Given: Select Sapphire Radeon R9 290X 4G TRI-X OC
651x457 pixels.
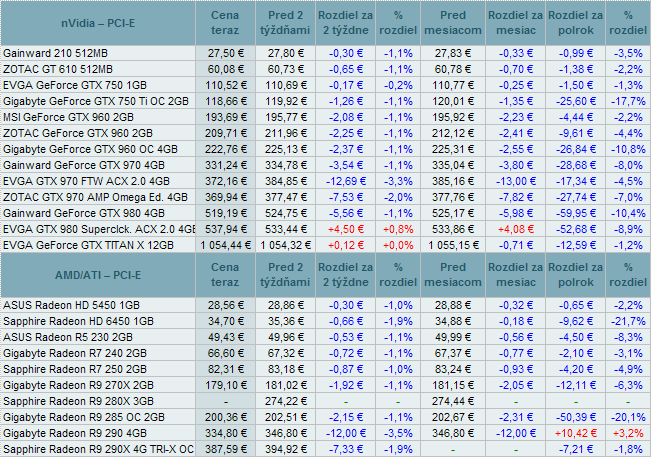Looking at the screenshot, I should click(x=98, y=449).
